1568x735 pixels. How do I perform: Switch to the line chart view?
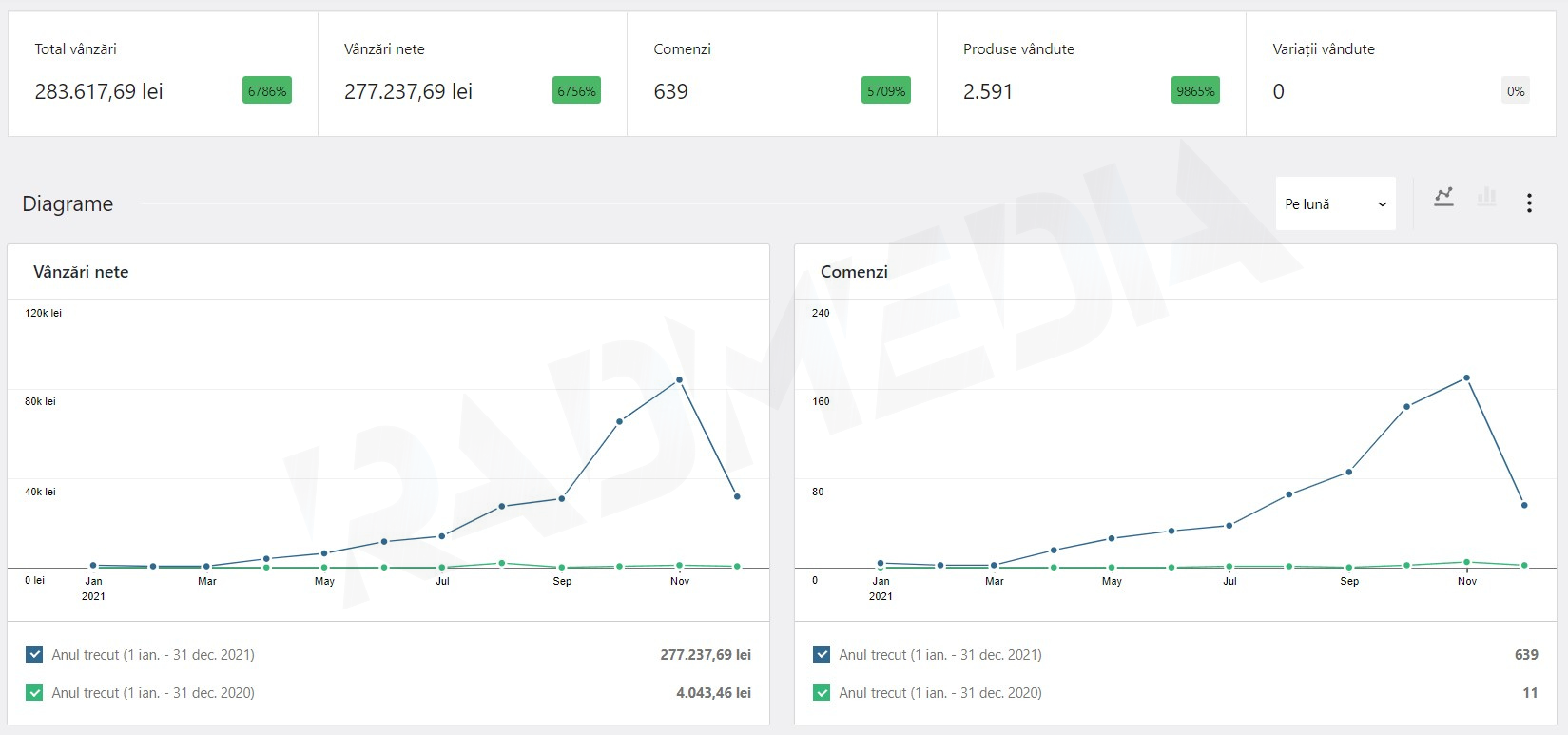[x=1443, y=197]
